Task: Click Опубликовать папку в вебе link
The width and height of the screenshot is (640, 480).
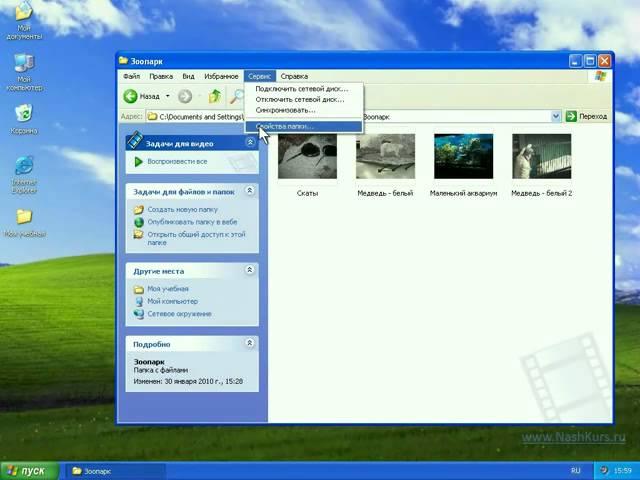Action: tap(192, 222)
